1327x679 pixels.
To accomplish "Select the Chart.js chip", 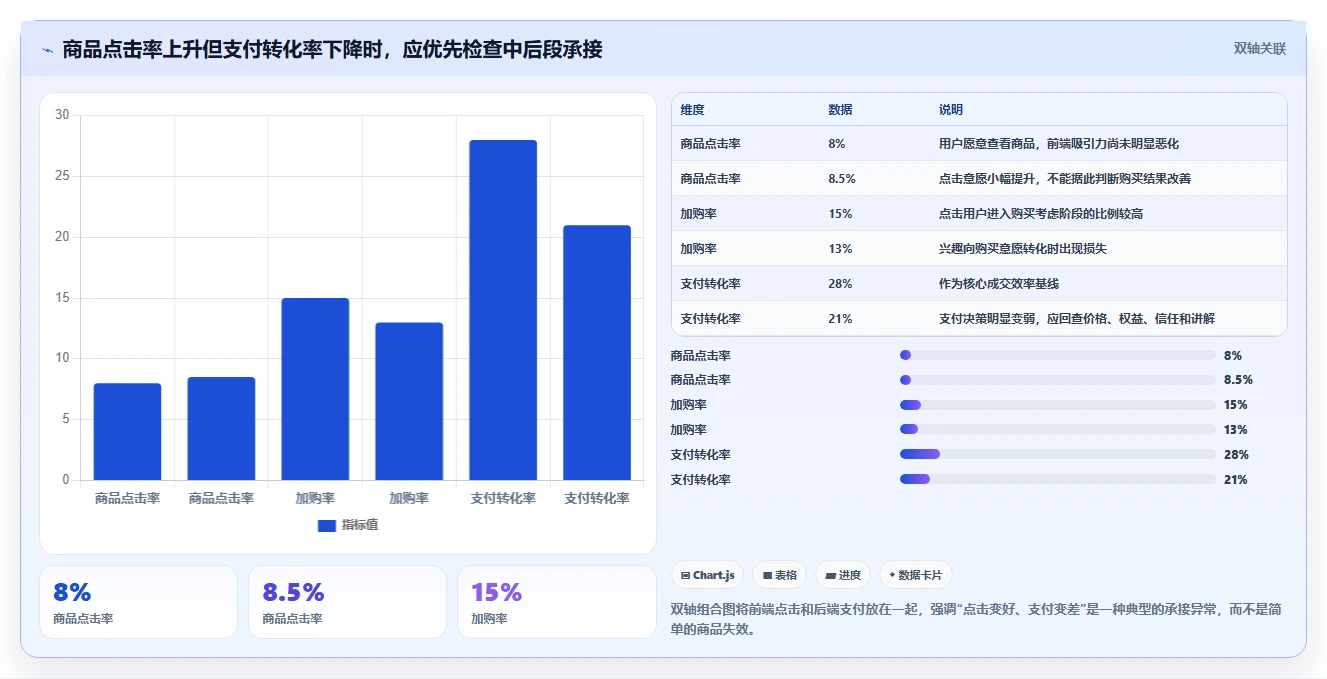I will [x=707, y=575].
